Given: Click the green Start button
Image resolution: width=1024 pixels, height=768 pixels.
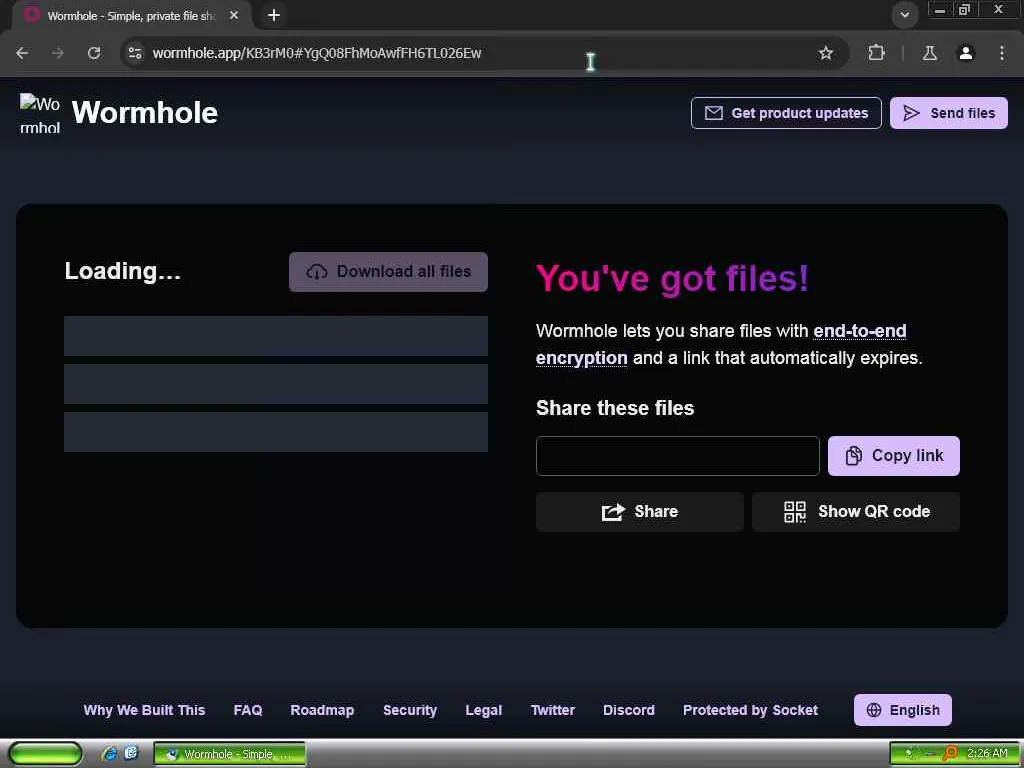Looking at the screenshot, I should click(x=45, y=754).
